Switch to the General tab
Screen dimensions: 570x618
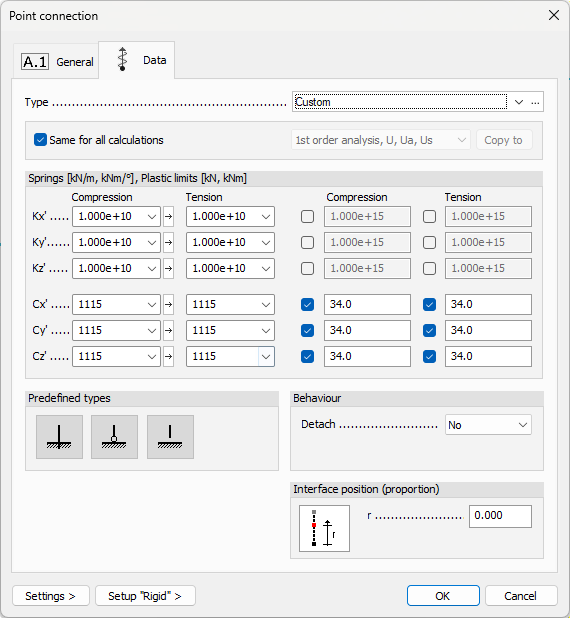pyautogui.click(x=56, y=61)
